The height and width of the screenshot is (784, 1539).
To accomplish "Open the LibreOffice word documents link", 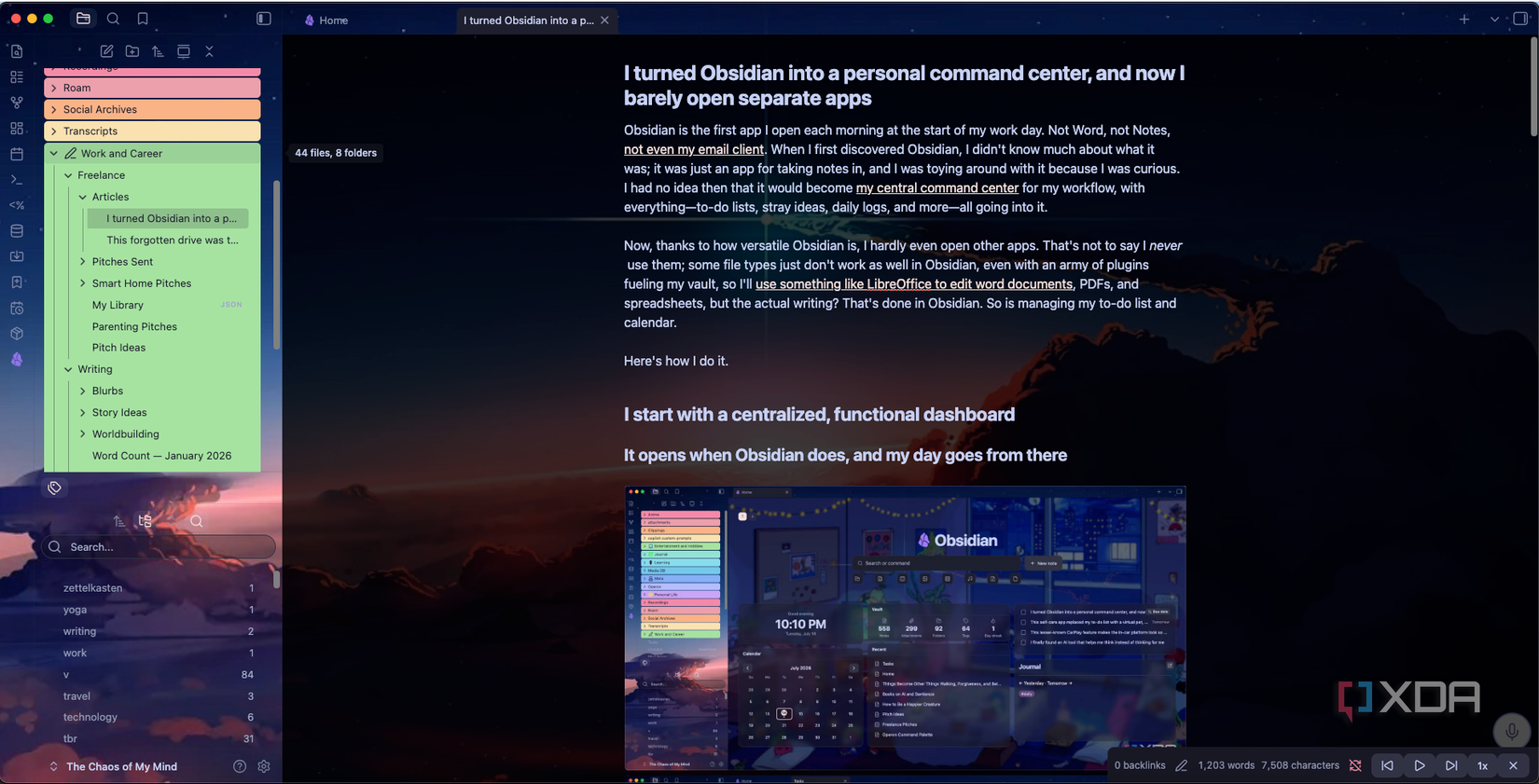I will 914,284.
